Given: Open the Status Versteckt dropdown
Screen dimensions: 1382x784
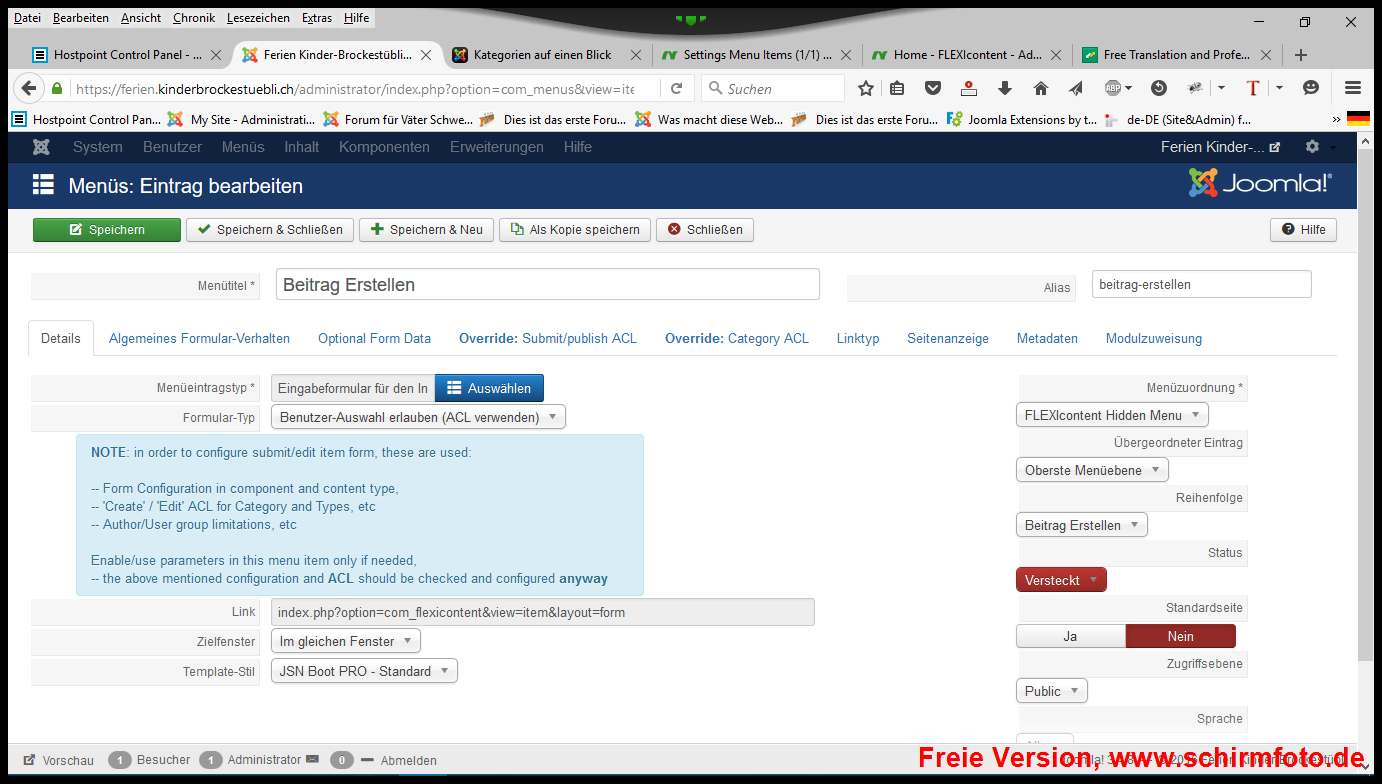Looking at the screenshot, I should point(1061,580).
